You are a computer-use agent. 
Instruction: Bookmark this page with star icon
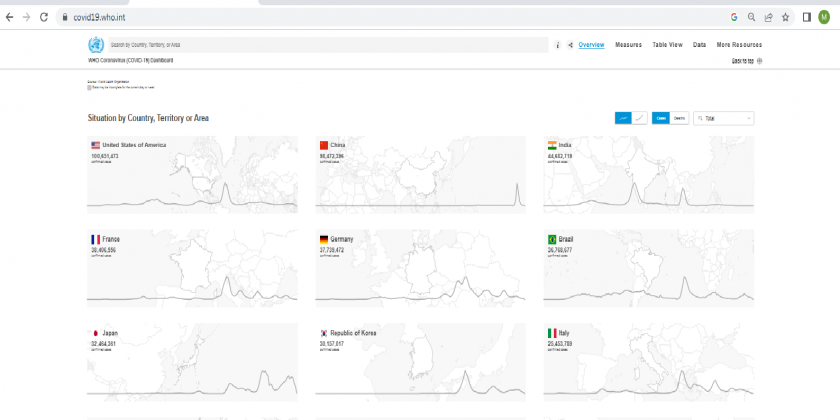[x=785, y=17]
